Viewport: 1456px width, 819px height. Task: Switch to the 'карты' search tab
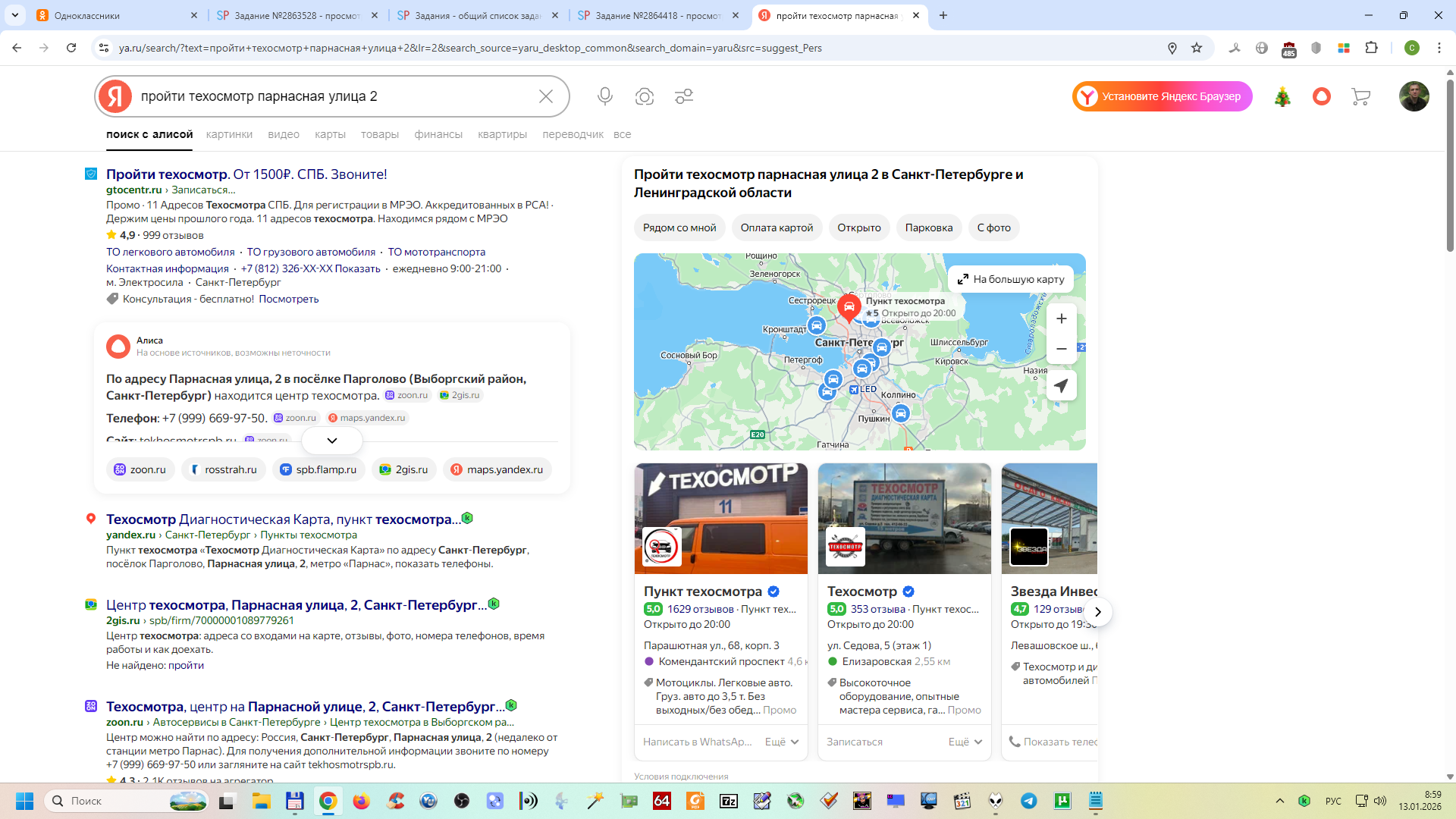(330, 134)
